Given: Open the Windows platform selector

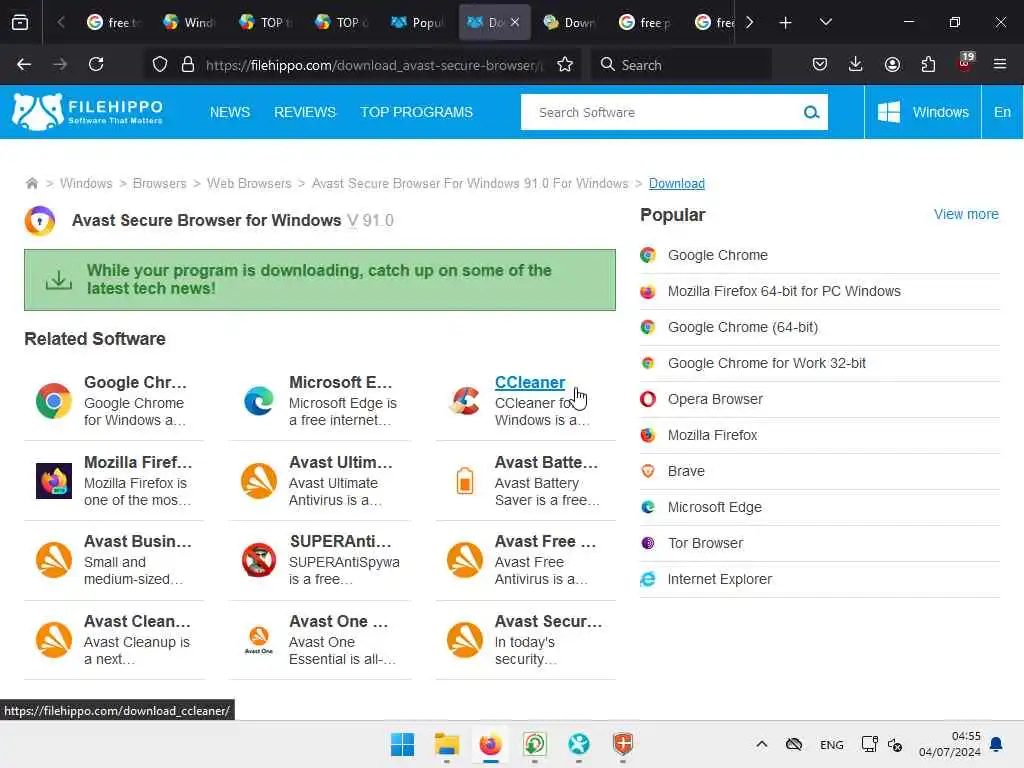Looking at the screenshot, I should [x=923, y=112].
